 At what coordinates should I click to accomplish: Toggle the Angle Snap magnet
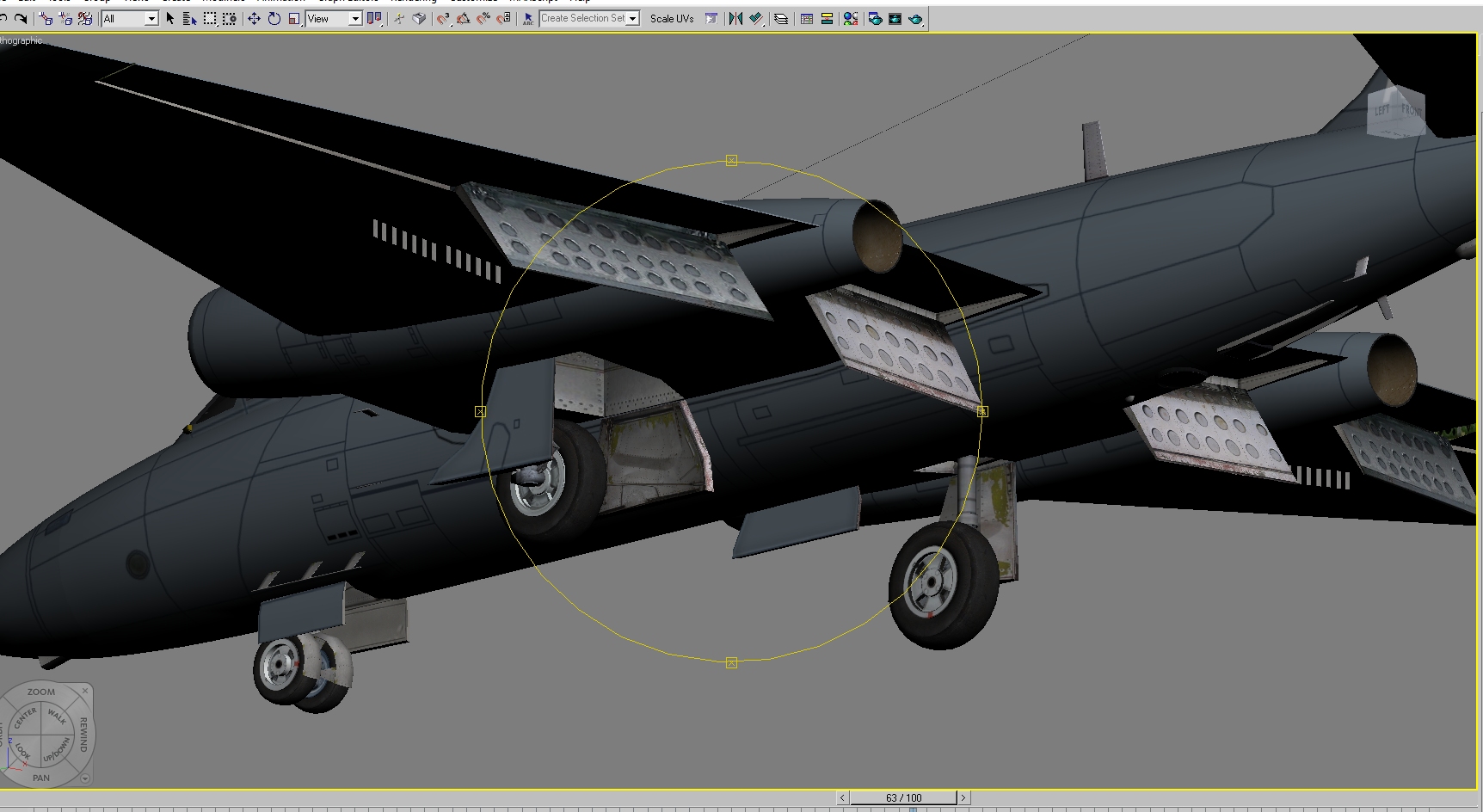pos(464,18)
